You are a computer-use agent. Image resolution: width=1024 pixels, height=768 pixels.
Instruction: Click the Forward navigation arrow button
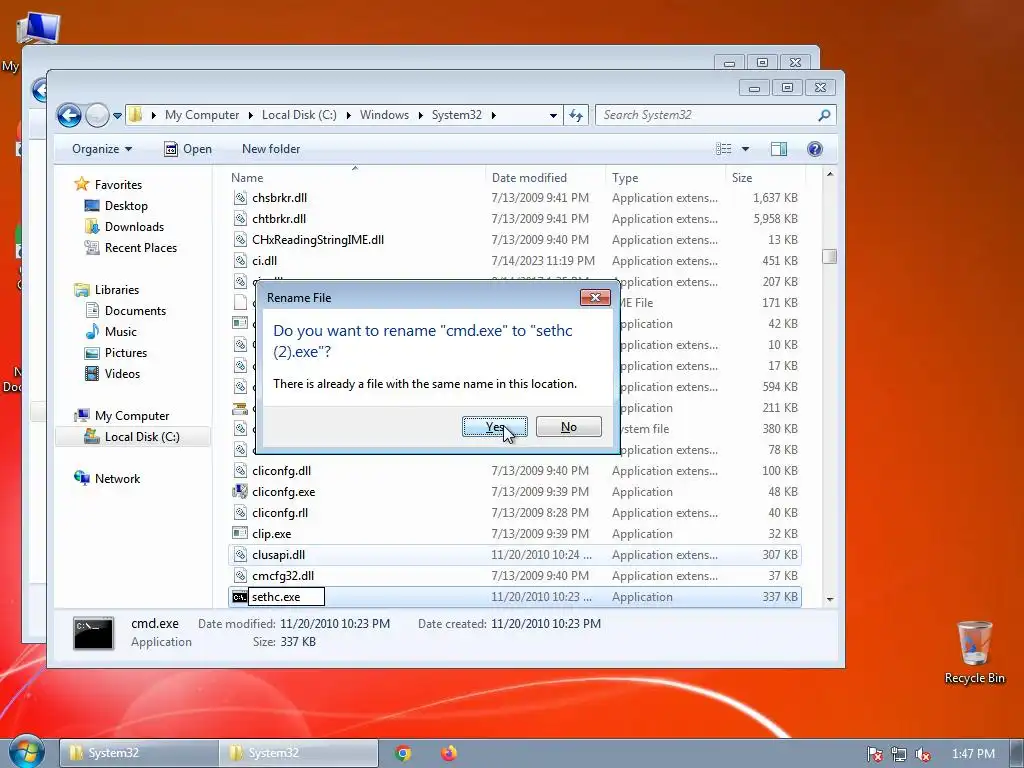pos(97,116)
